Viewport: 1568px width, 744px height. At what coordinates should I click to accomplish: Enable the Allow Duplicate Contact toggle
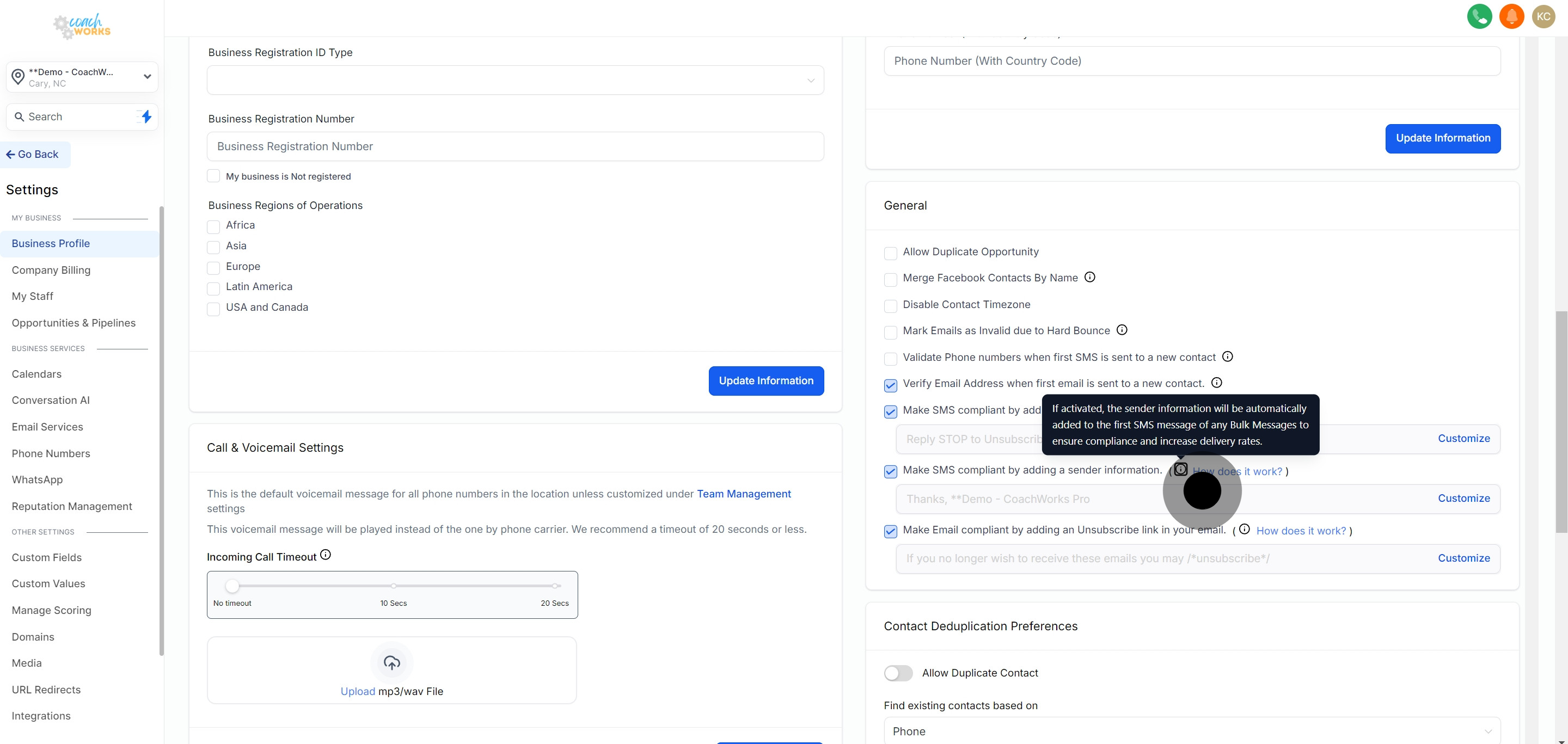[x=898, y=673]
